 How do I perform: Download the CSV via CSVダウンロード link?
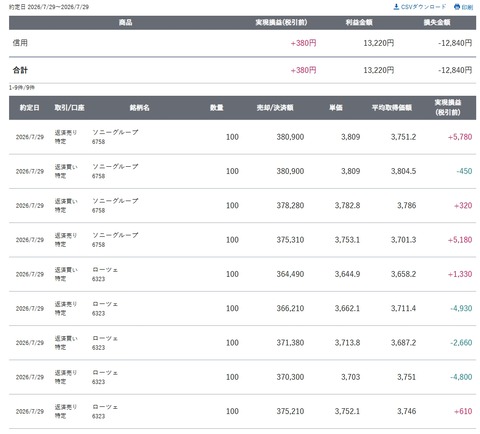coord(419,7)
